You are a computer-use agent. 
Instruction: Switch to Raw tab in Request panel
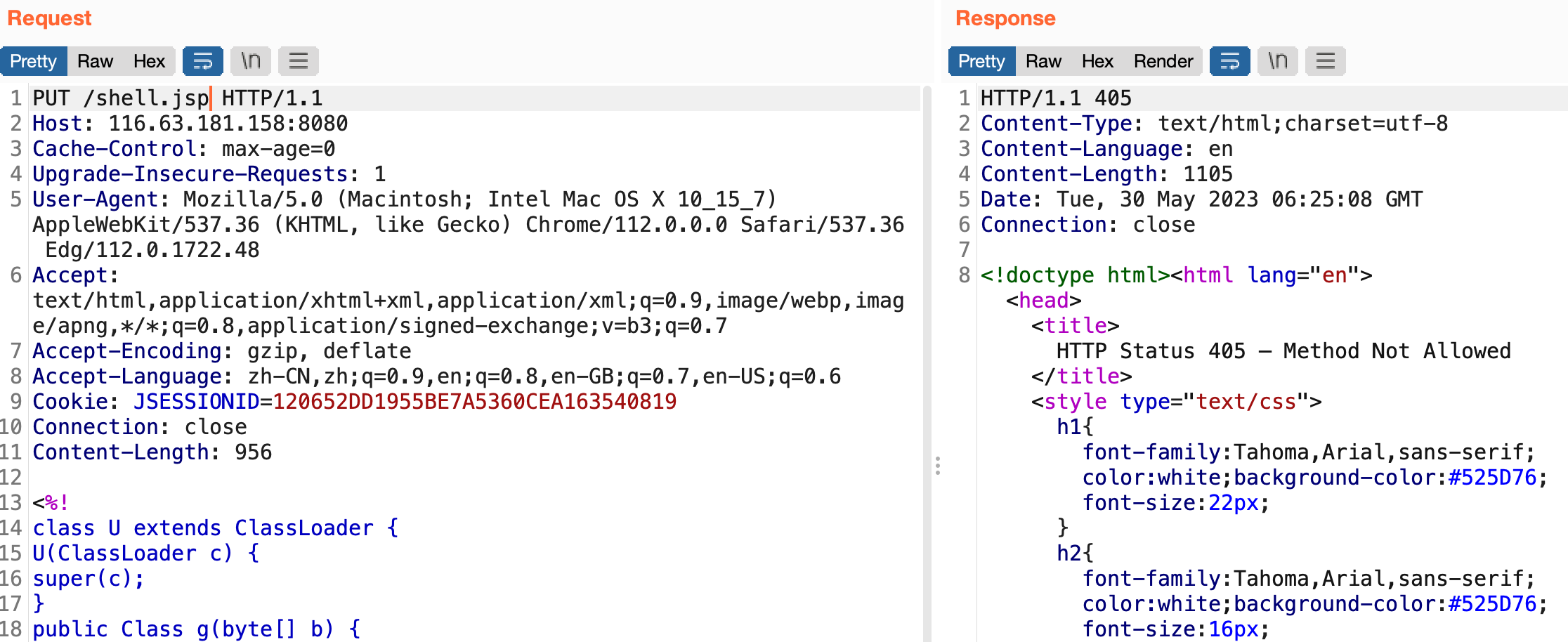[95, 61]
